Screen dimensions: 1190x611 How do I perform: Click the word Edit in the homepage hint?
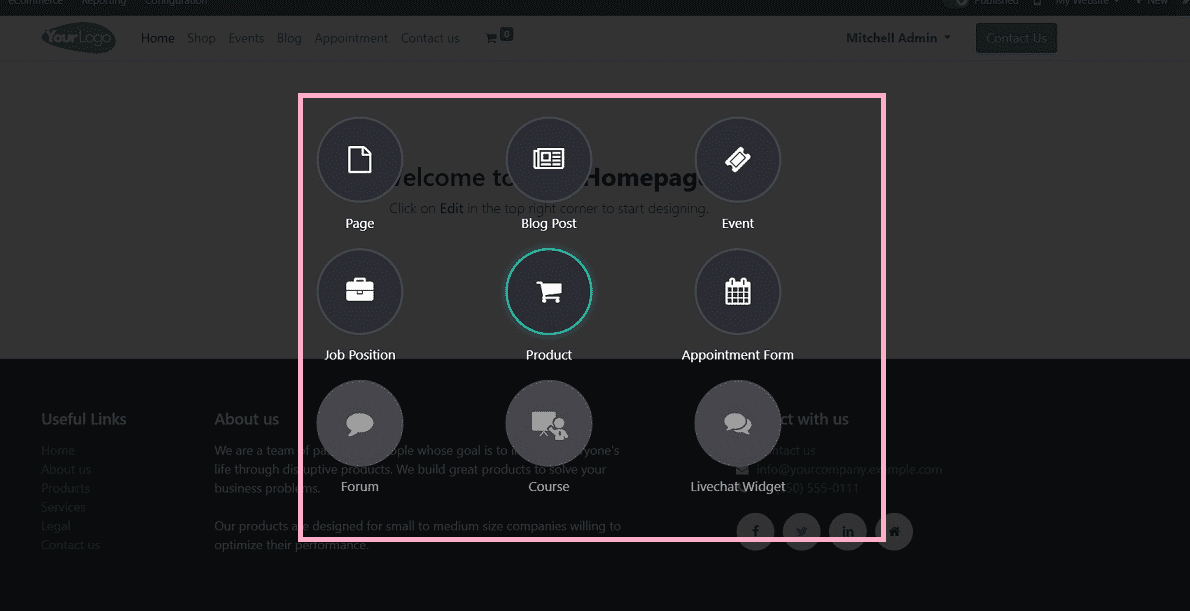tap(452, 208)
